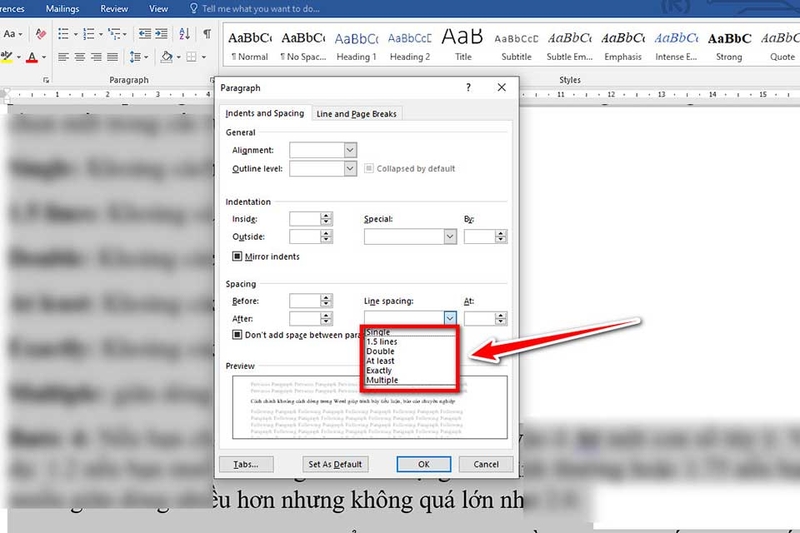The width and height of the screenshot is (800, 533).
Task: Apply red font color
Action: 32,57
